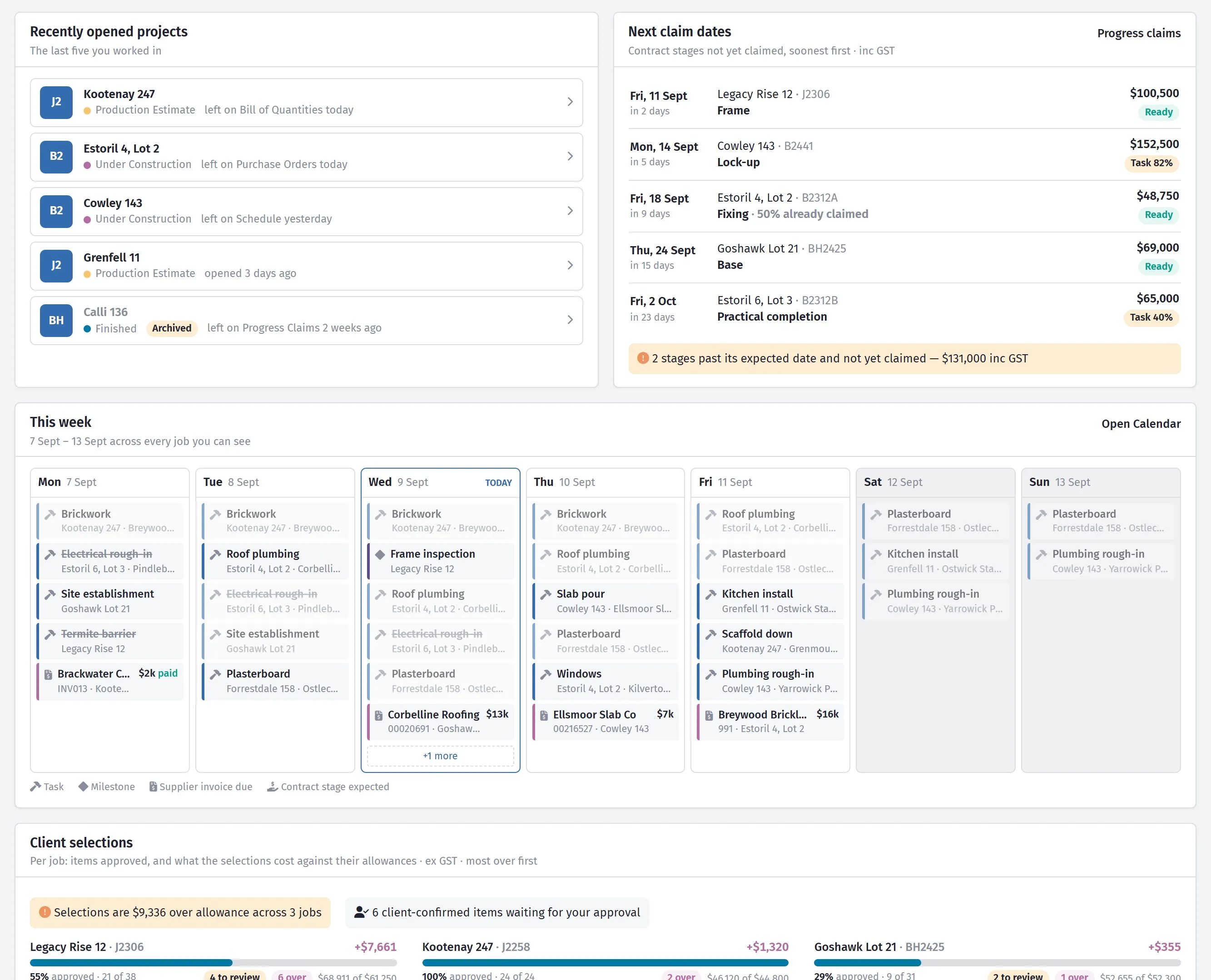Open the Progress claims link
Screen dimensions: 1211x980
[x=1139, y=33]
